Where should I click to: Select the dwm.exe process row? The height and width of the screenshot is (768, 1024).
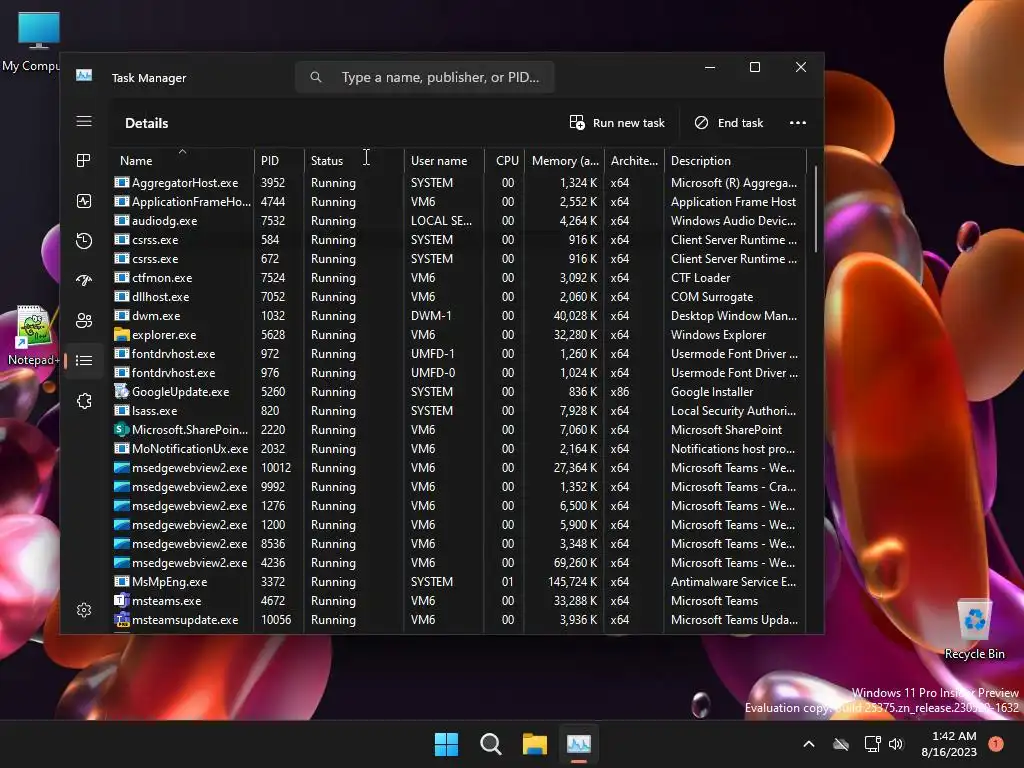click(x=460, y=315)
